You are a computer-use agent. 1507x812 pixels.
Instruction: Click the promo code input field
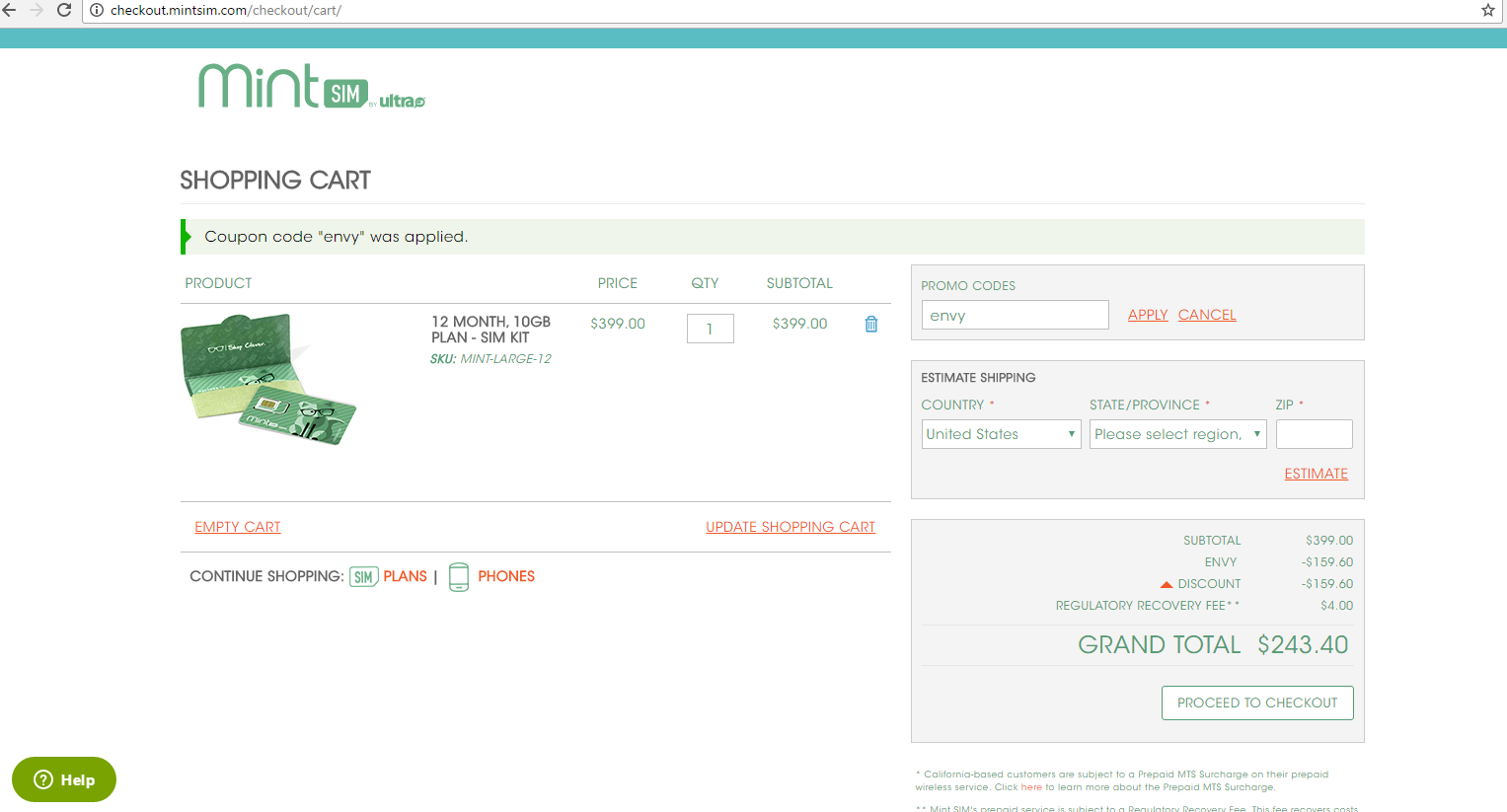click(x=1015, y=315)
